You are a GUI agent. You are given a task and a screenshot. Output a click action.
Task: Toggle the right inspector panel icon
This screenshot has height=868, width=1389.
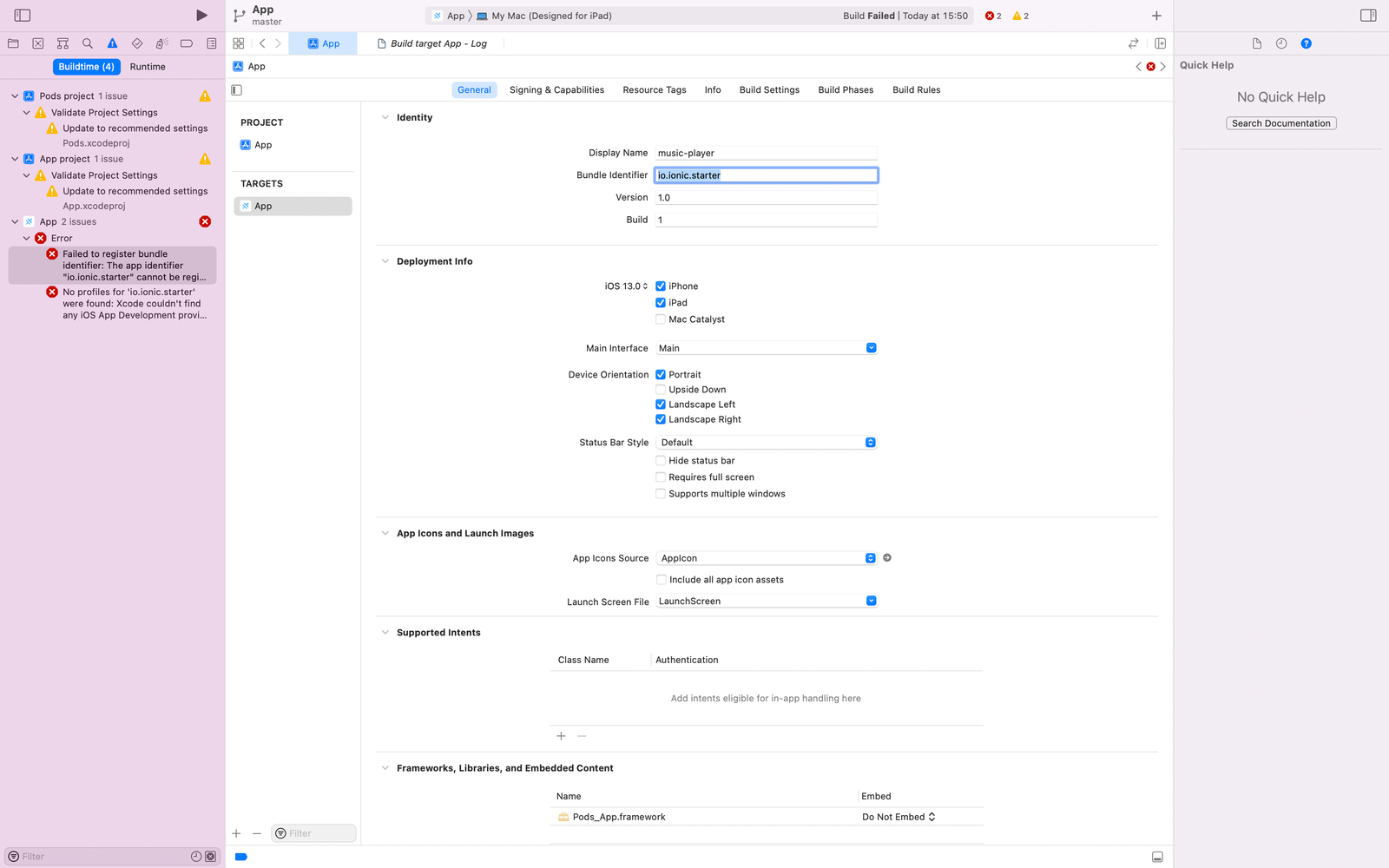(x=1368, y=15)
